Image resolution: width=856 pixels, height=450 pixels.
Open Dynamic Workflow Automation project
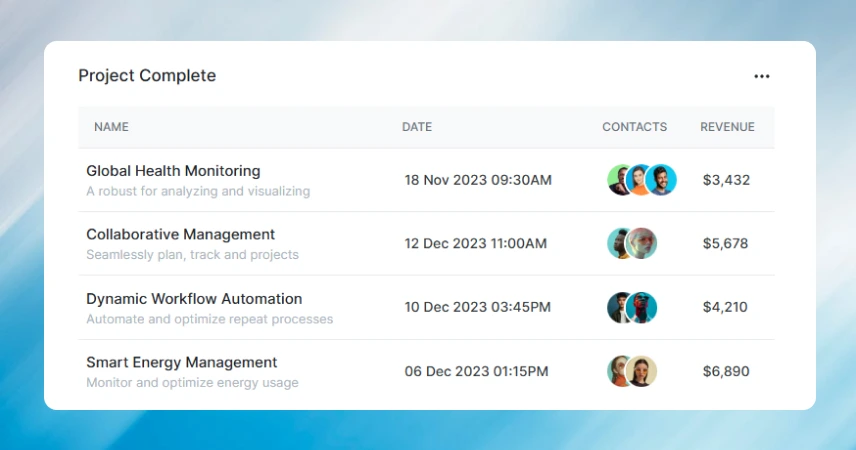click(194, 299)
